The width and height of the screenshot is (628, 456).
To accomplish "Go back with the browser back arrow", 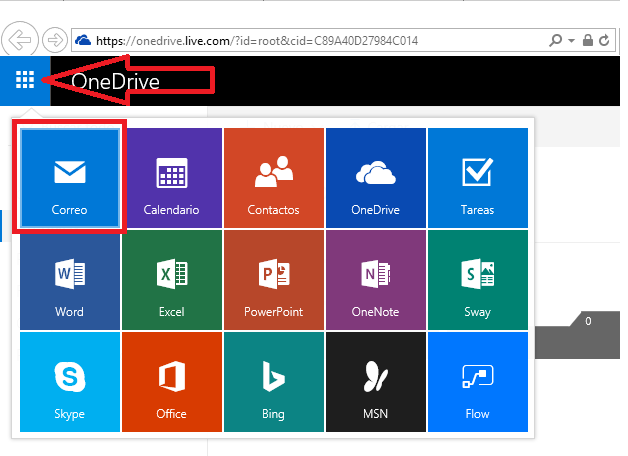I will click(20, 40).
